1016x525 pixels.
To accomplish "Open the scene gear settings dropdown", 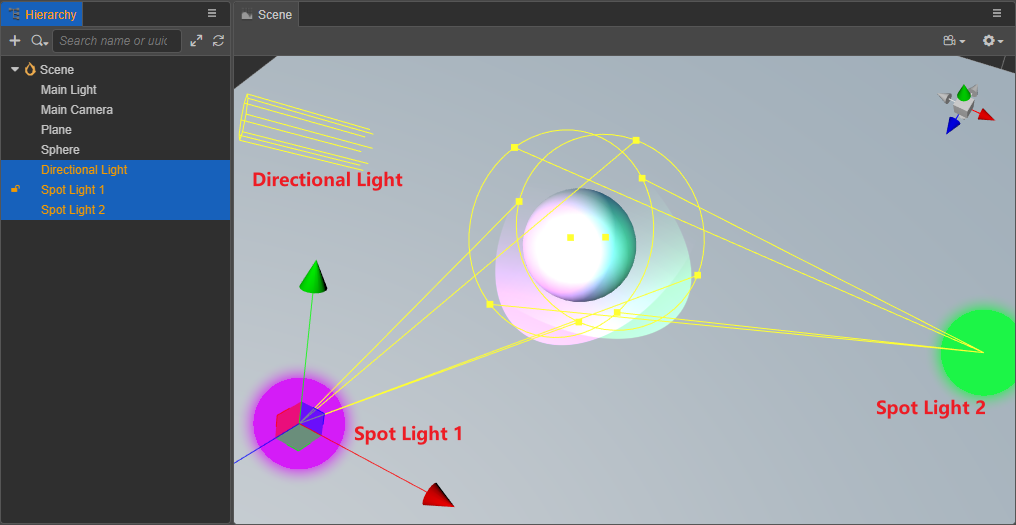I will tap(993, 41).
